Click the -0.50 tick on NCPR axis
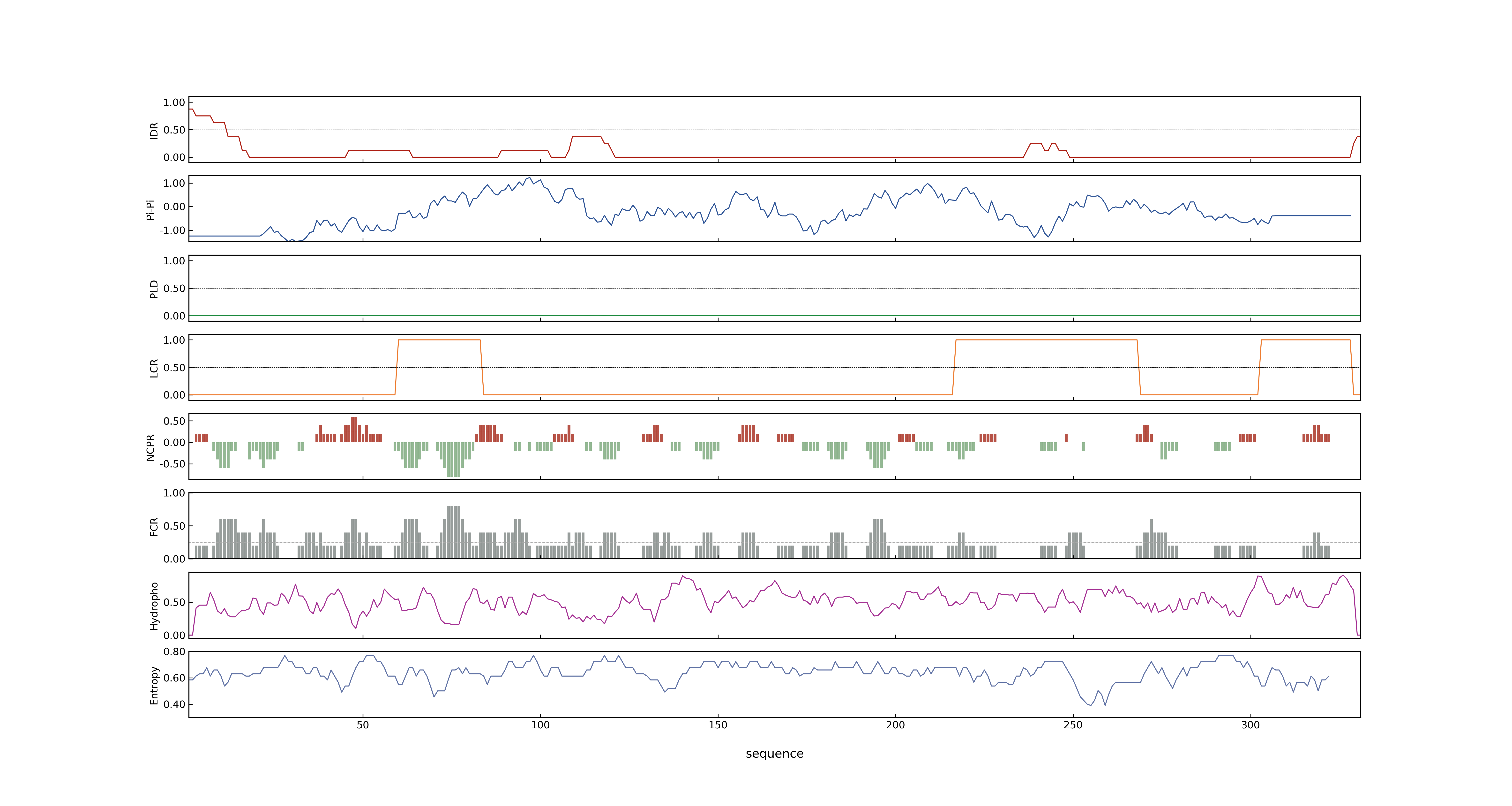Image resolution: width=1512 pixels, height=806 pixels. coord(172,464)
